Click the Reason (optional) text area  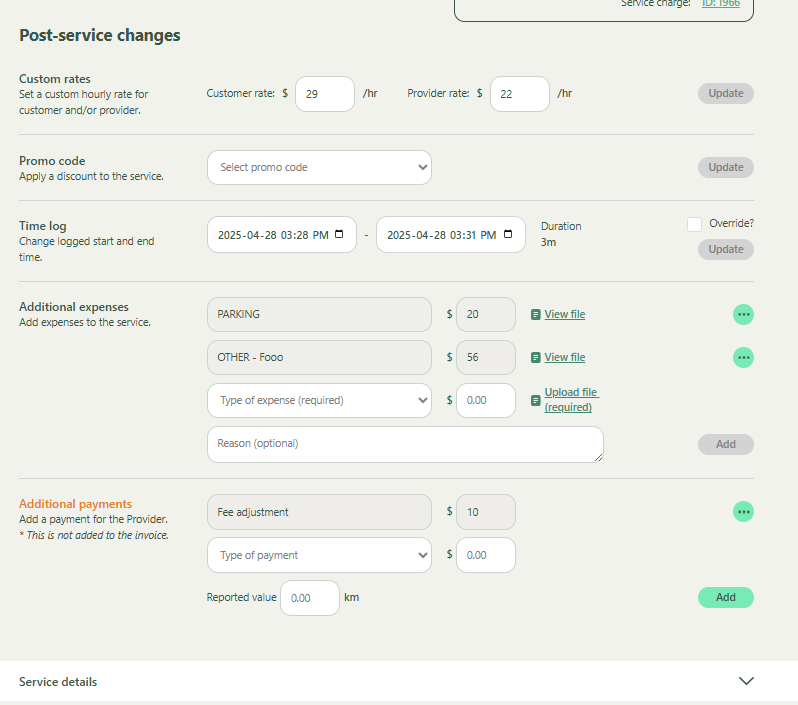pyautogui.click(x=405, y=444)
